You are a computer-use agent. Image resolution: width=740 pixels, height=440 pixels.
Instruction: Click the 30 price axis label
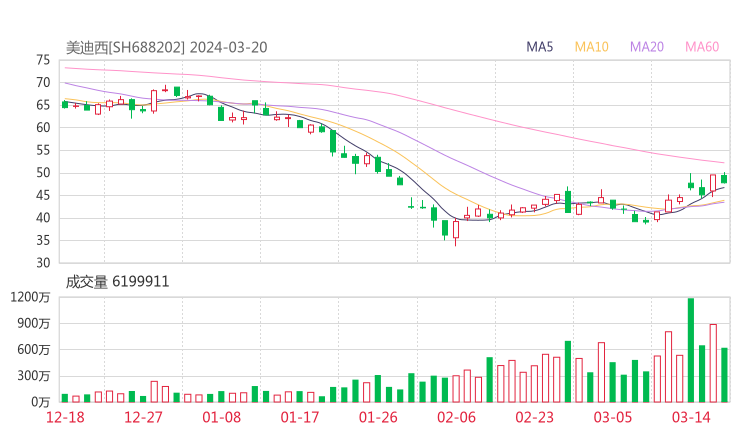click(43, 263)
